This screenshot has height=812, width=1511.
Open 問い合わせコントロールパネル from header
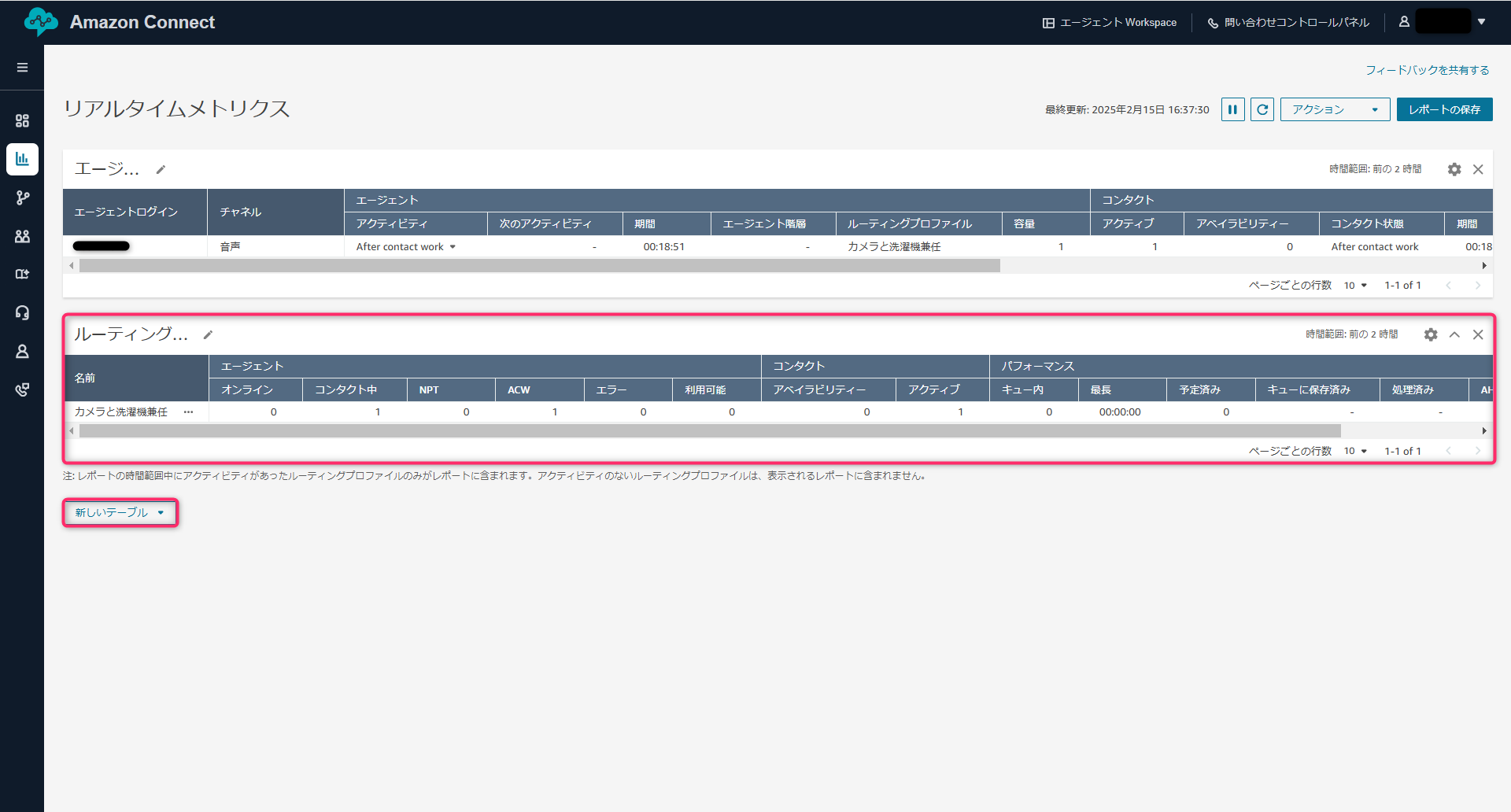(x=1288, y=22)
